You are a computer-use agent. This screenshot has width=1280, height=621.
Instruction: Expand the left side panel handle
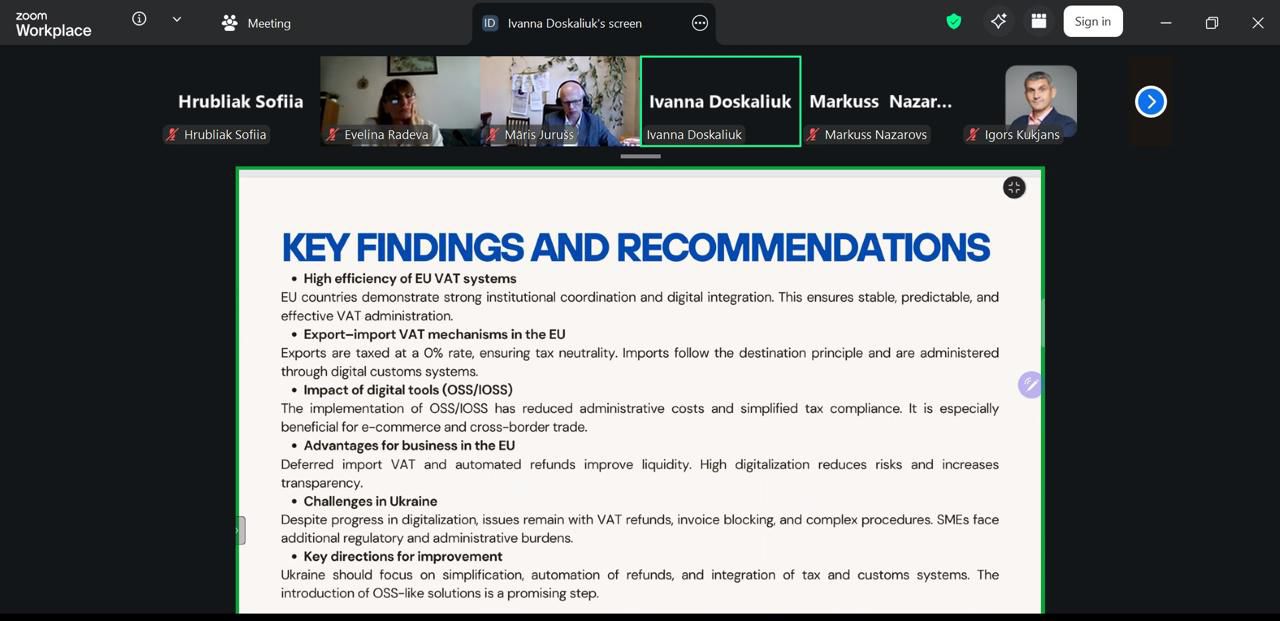241,530
